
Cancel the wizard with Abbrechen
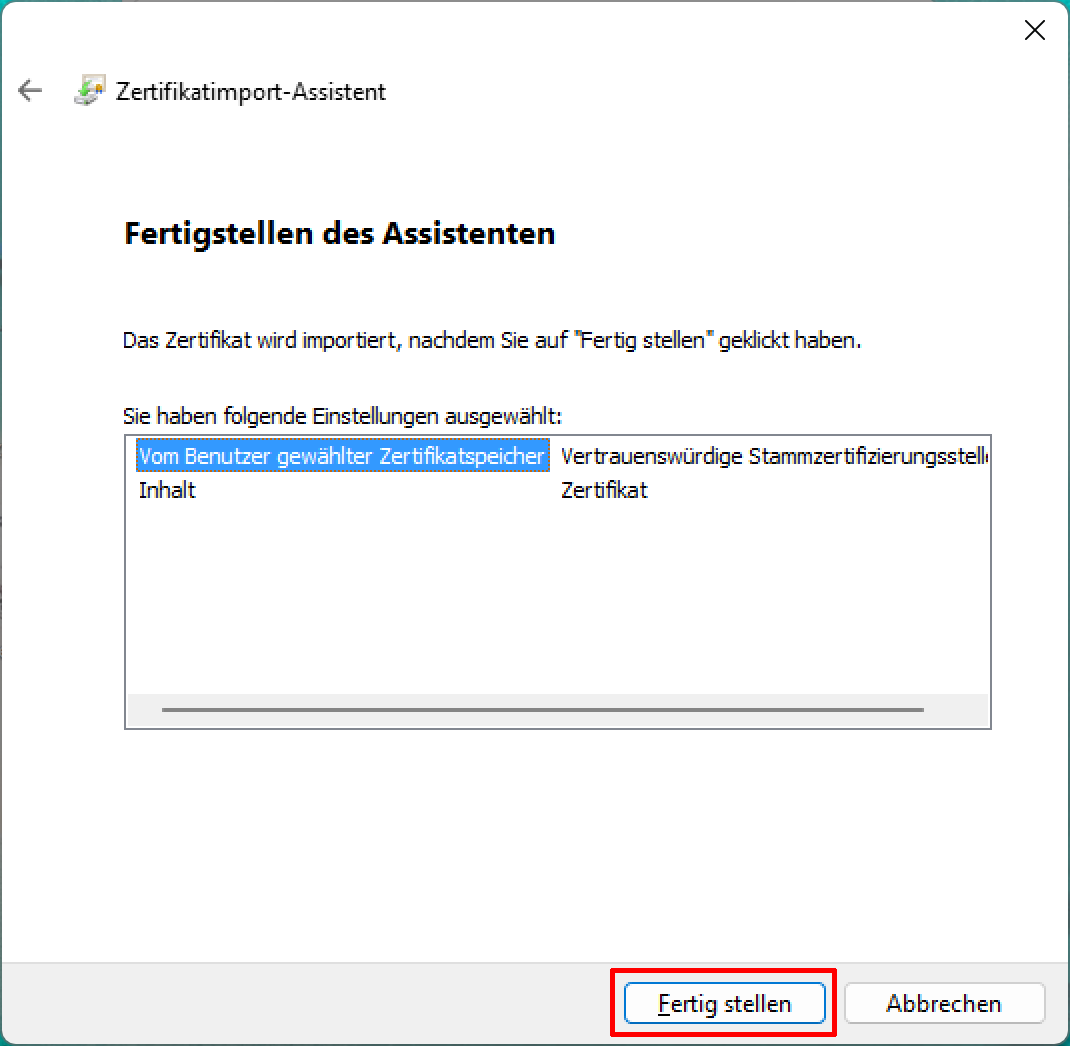point(944,1003)
